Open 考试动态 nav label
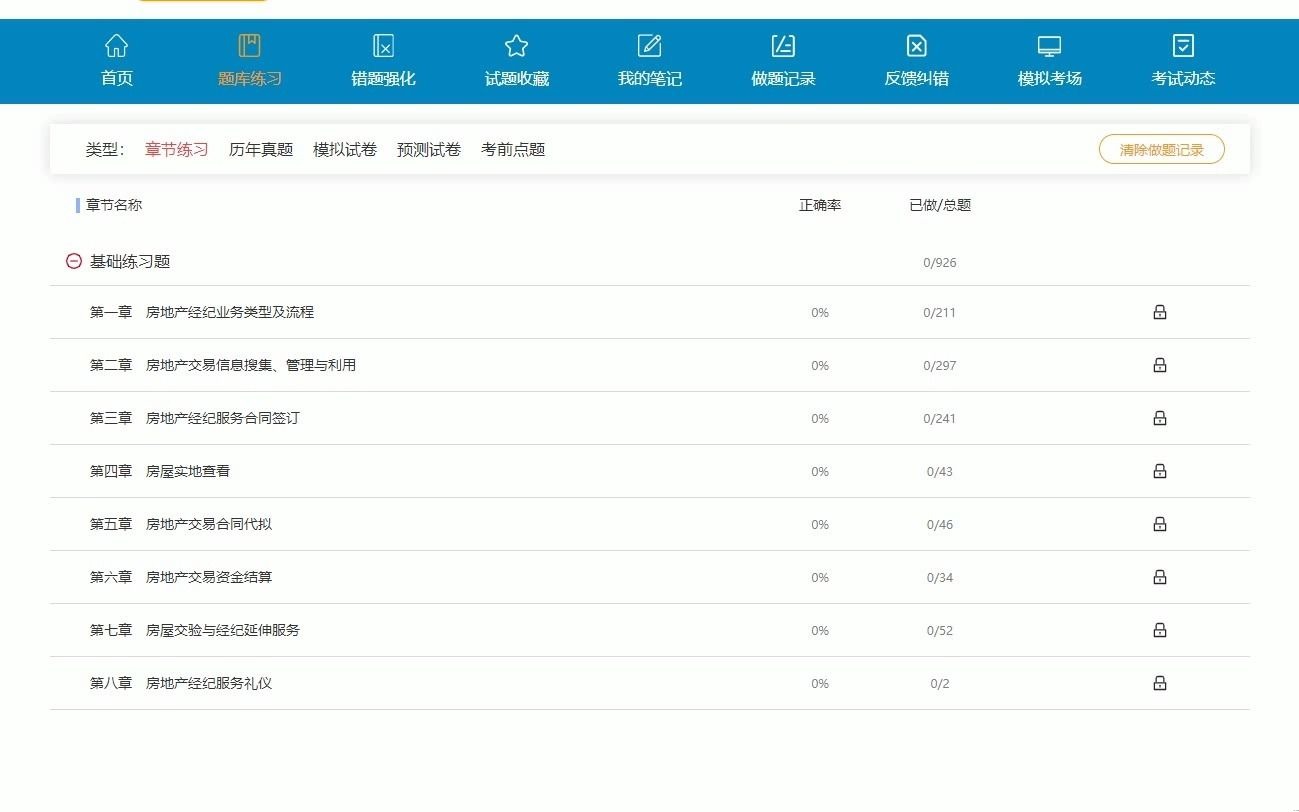The image size is (1299, 812). (x=1183, y=79)
